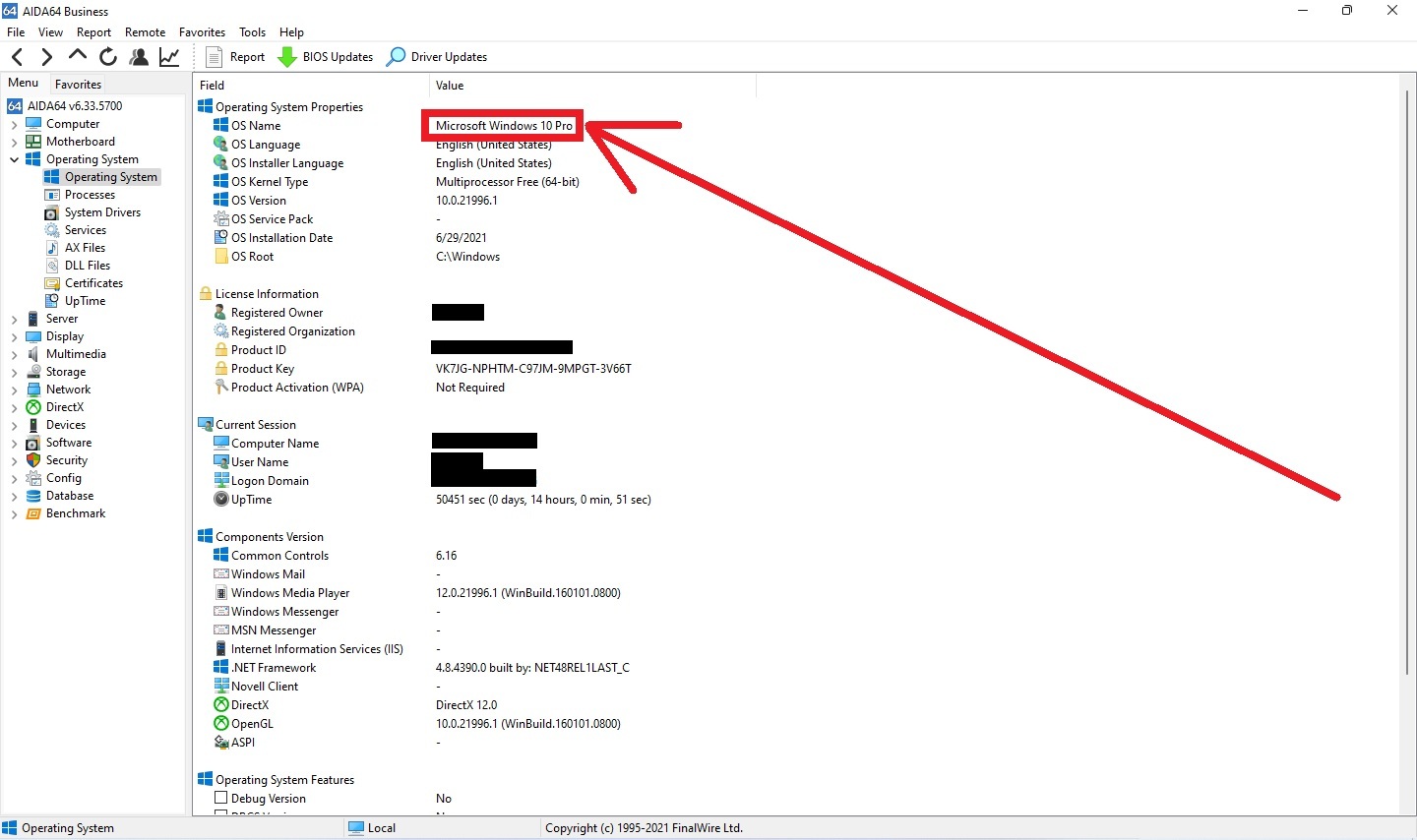Select UpTime in the tree
This screenshot has width=1417, height=840.
[85, 301]
